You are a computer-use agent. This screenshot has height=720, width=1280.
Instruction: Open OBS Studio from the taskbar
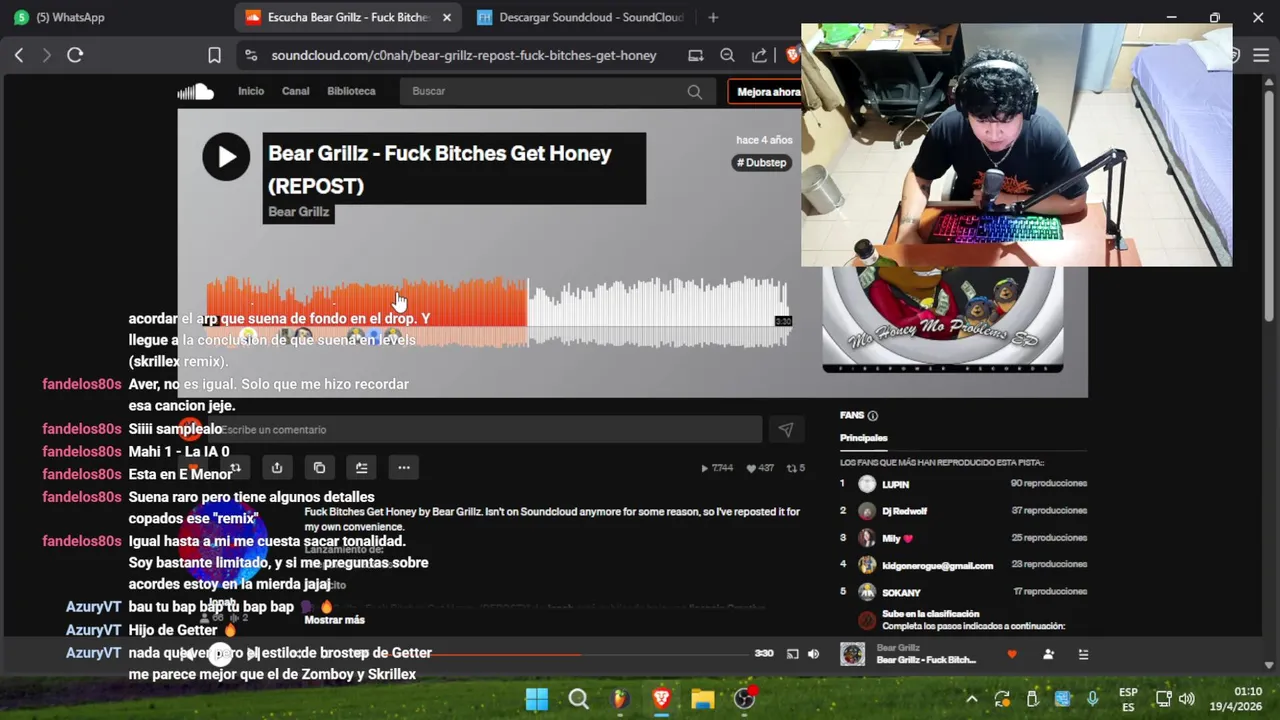(744, 699)
